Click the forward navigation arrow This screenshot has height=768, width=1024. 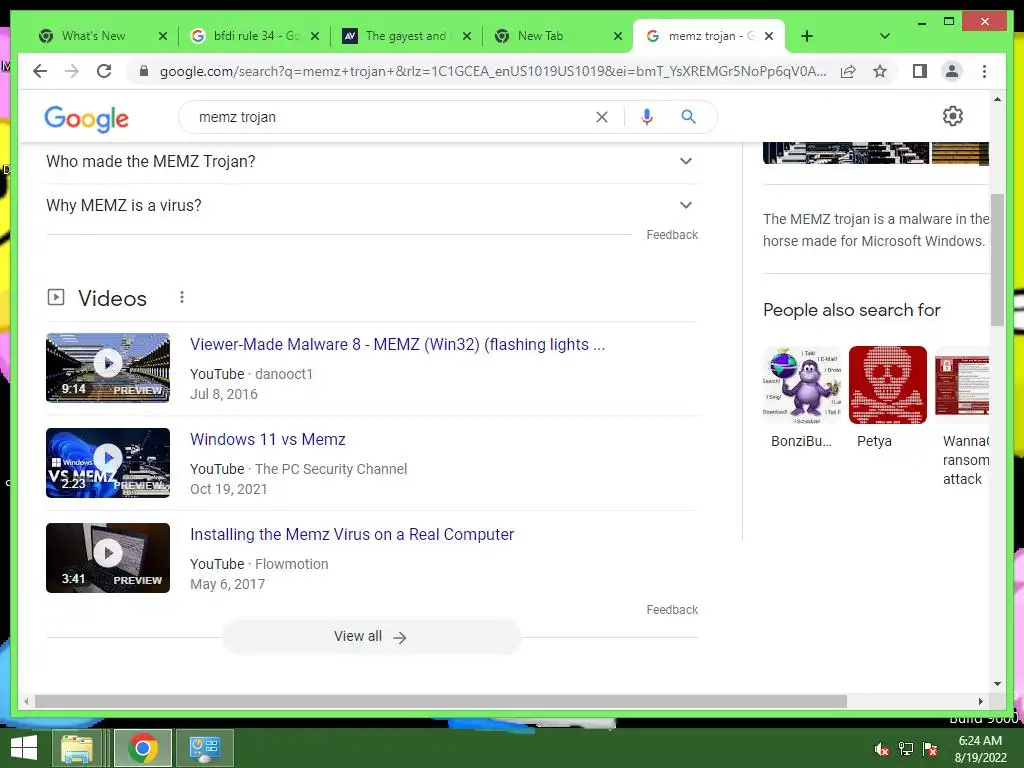click(72, 71)
